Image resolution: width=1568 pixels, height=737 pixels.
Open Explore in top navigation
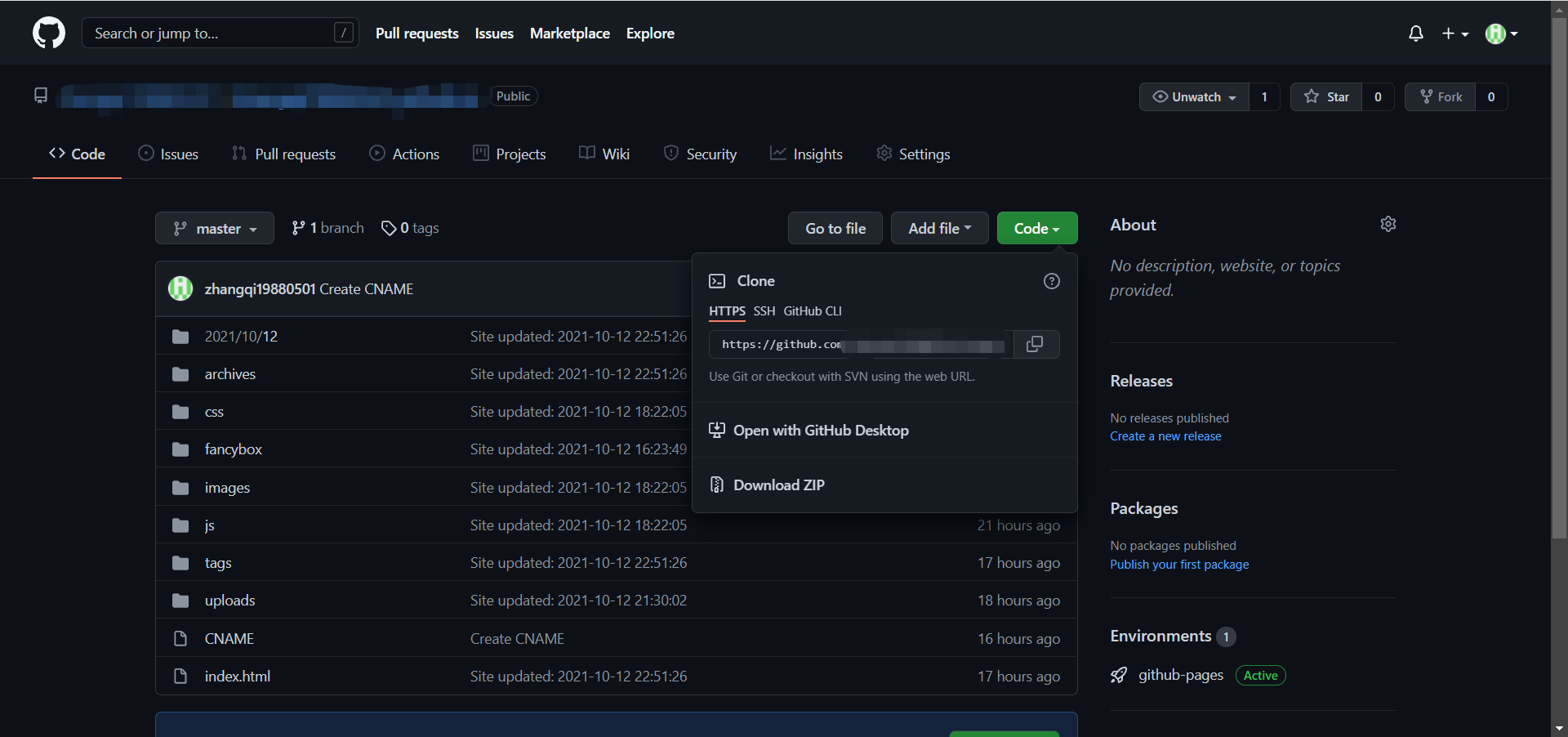(650, 33)
